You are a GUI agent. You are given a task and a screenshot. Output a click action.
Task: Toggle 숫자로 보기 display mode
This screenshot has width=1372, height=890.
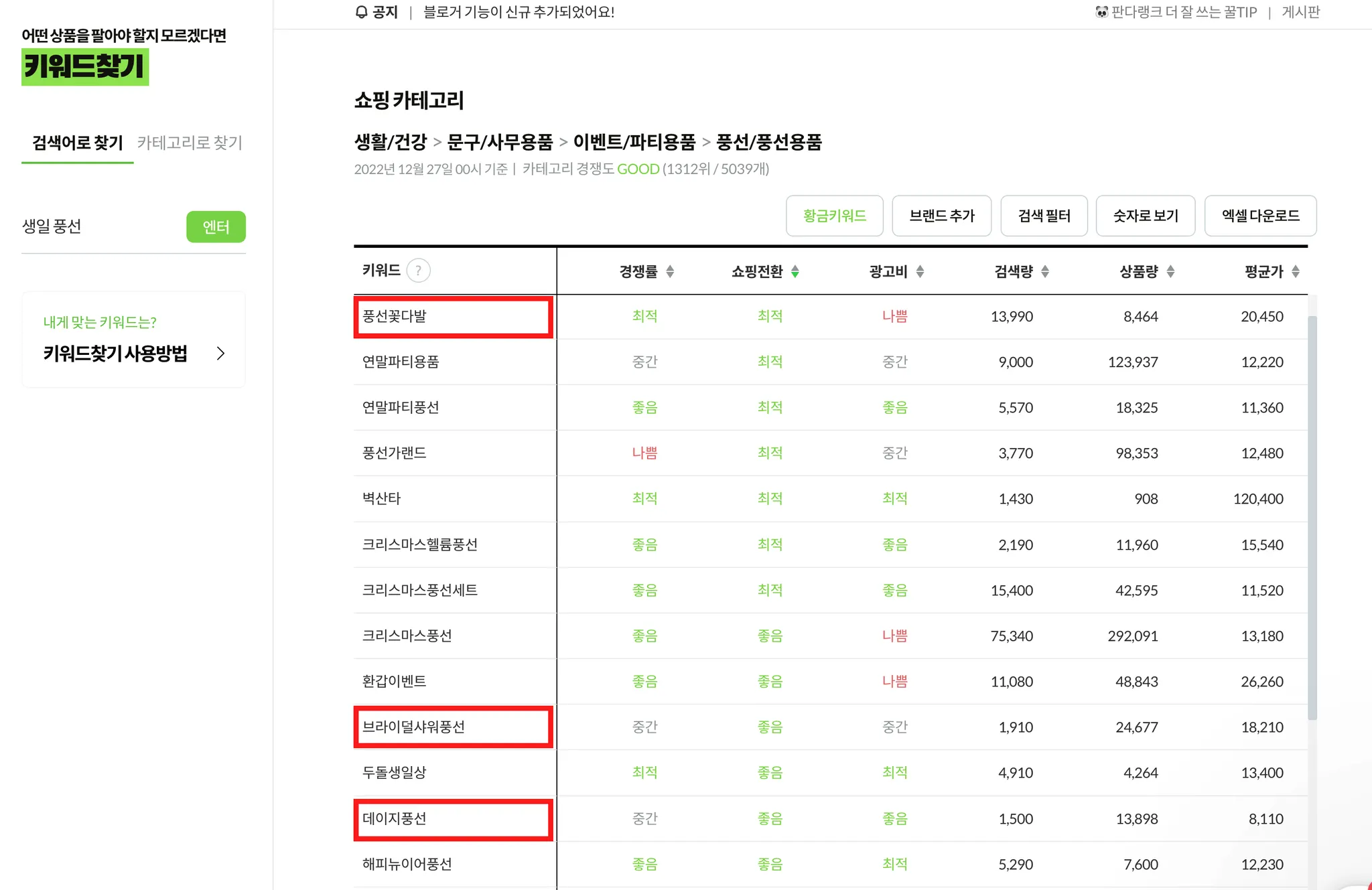1145,216
